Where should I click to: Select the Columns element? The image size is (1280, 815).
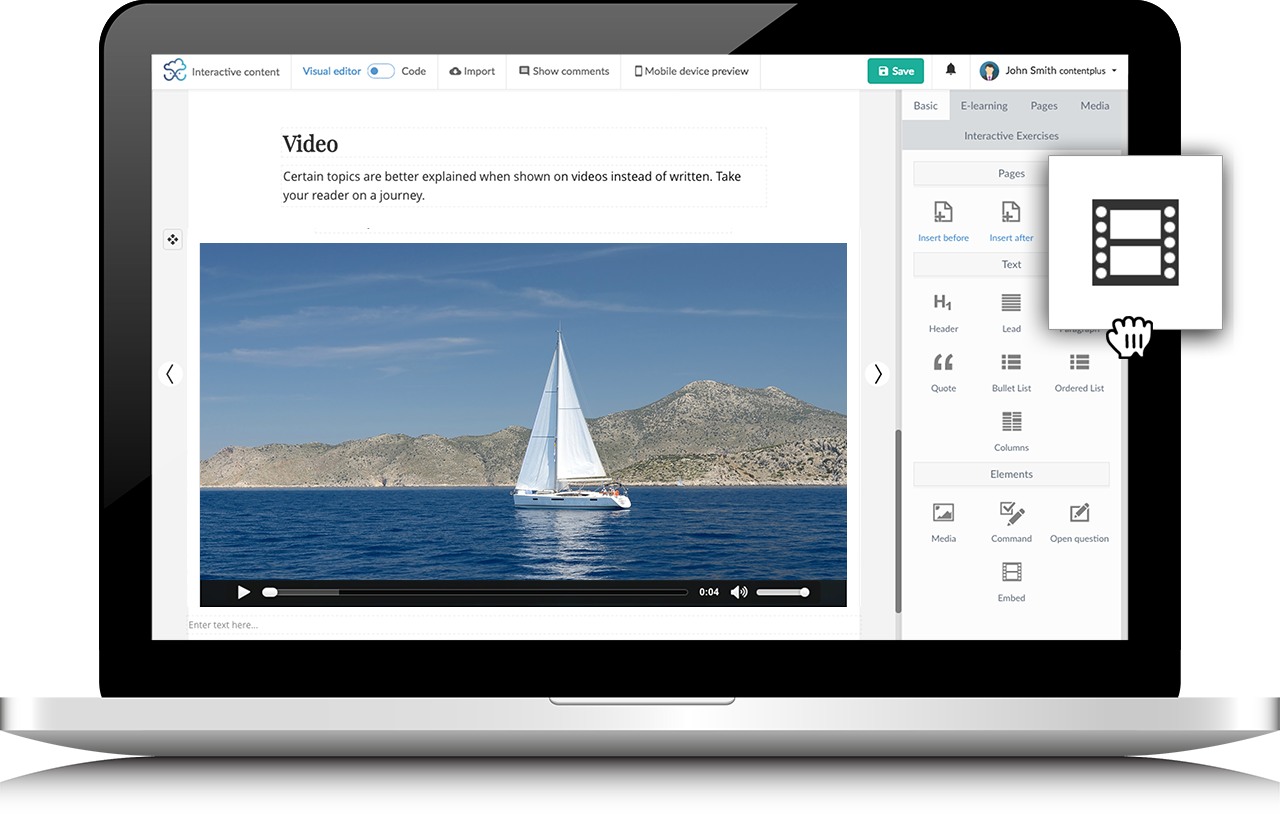click(1011, 430)
